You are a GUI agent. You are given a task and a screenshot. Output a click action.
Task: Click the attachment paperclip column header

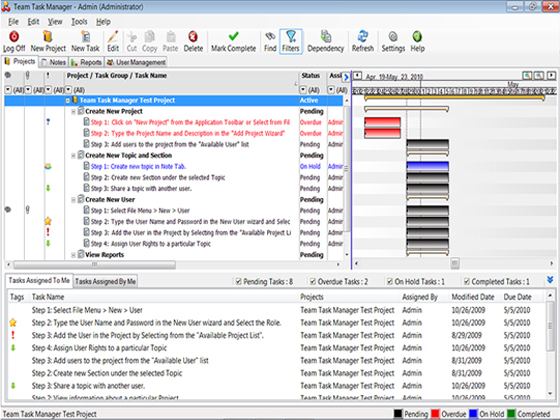pyautogui.click(x=28, y=75)
